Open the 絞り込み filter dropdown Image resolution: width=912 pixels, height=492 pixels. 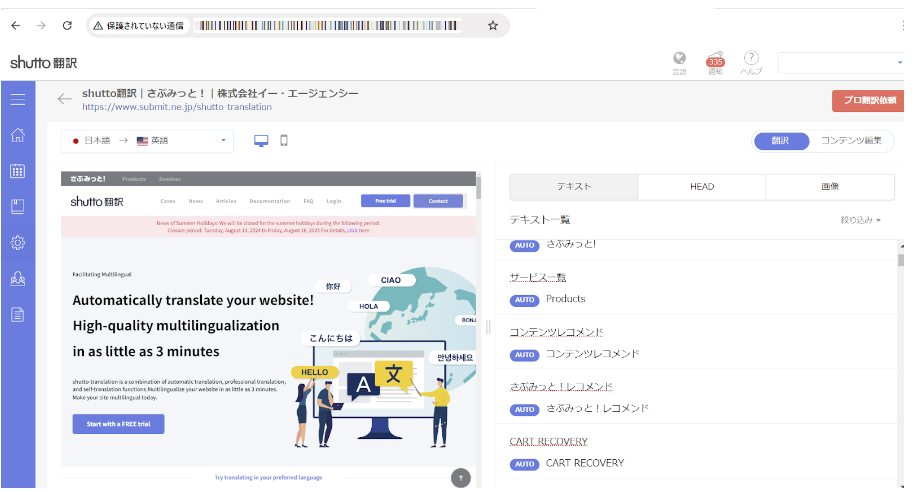860,220
